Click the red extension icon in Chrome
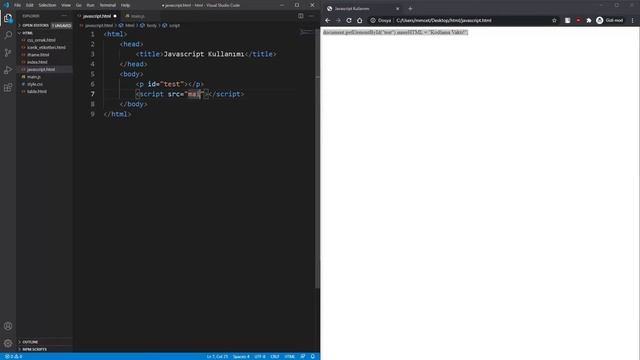 coord(578,20)
